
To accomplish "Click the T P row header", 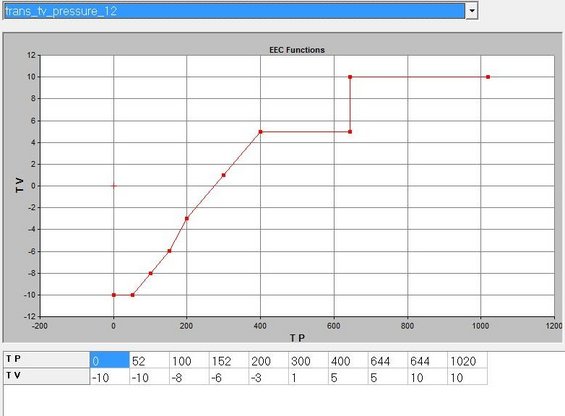I will pyautogui.click(x=46, y=360).
